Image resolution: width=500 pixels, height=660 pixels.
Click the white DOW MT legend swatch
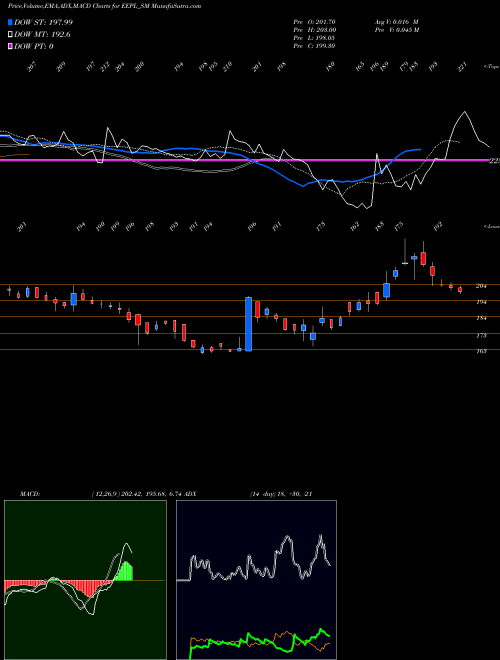click(11, 35)
